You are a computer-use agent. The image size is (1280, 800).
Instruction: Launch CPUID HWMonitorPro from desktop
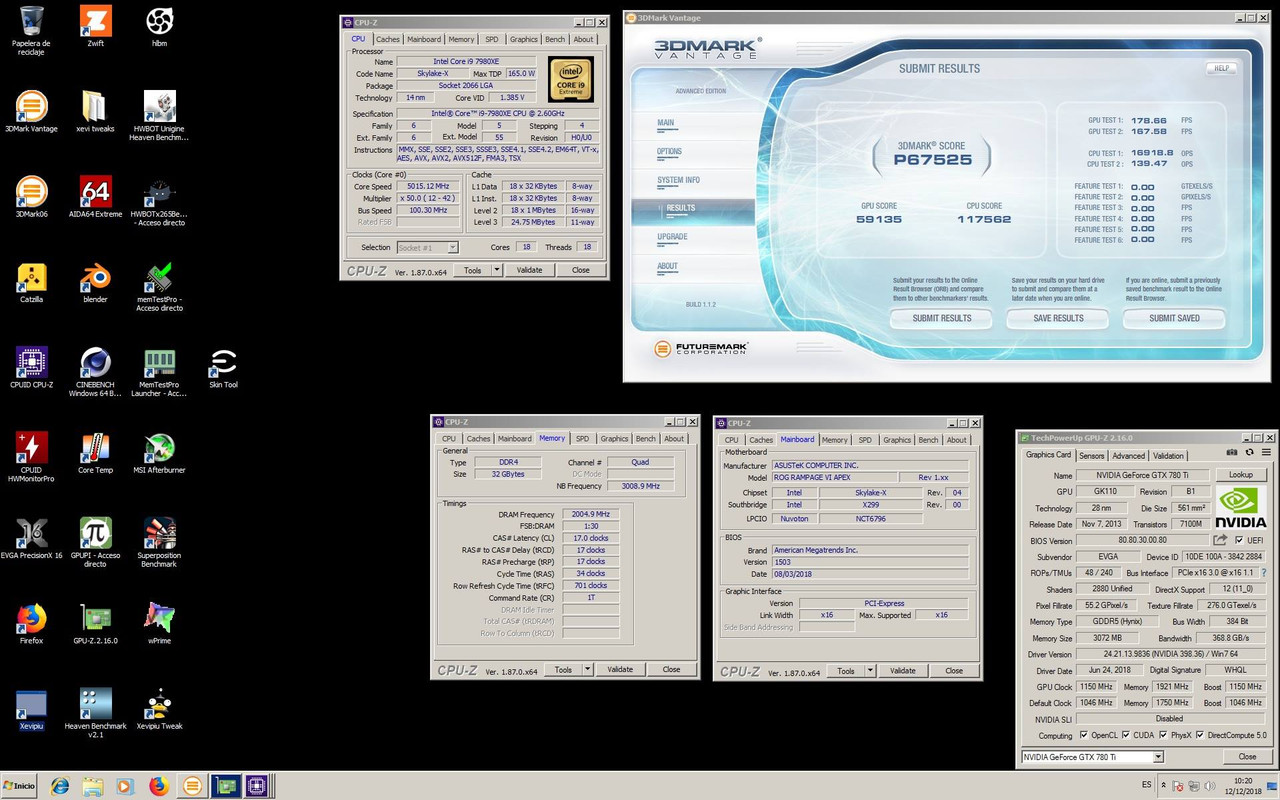click(x=31, y=458)
